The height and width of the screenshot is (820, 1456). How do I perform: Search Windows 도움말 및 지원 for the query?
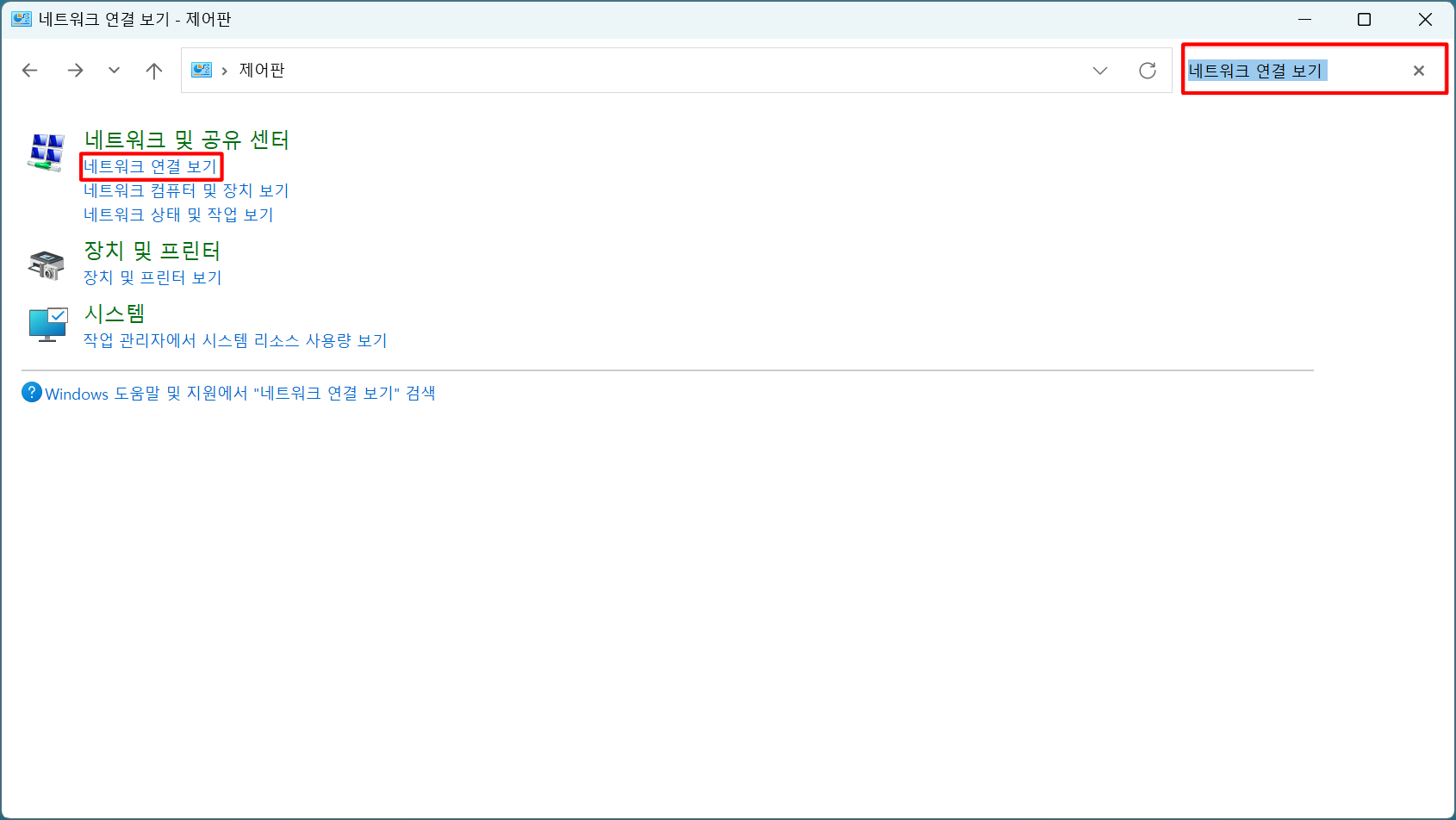240,394
